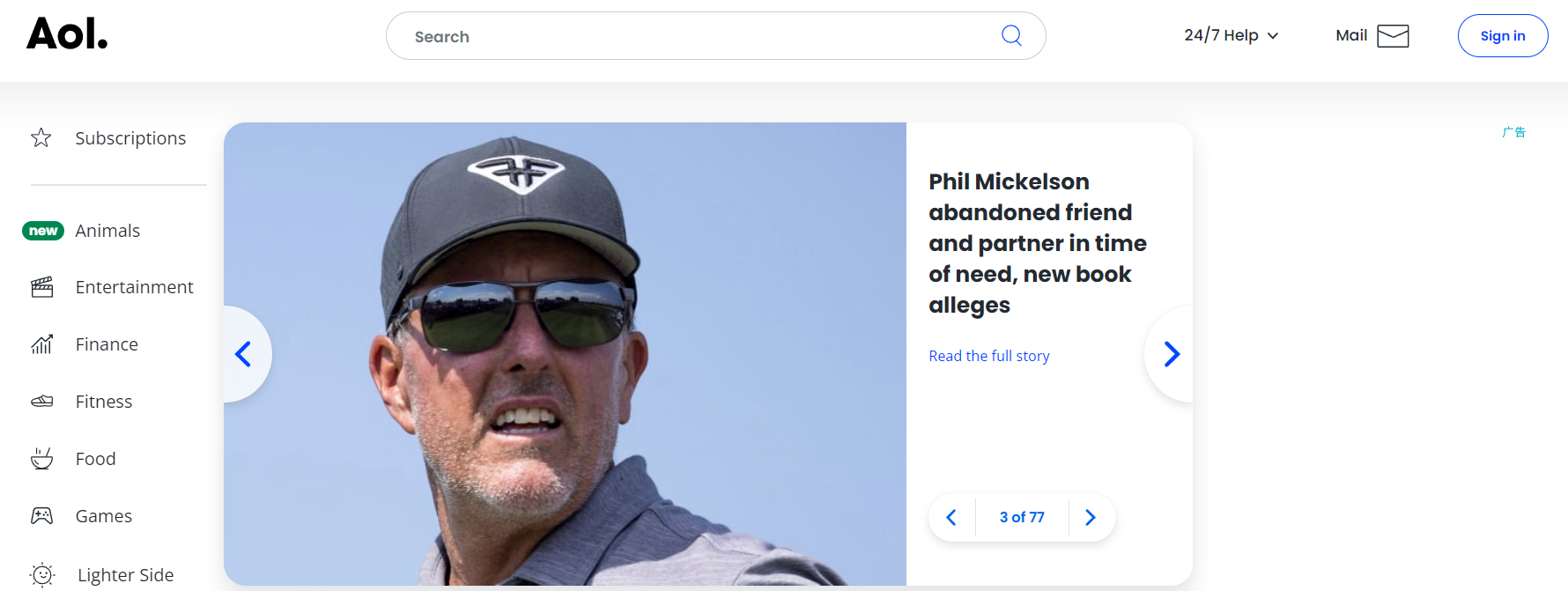This screenshot has width=1568, height=591.
Task: Expand the 24/7 Help dropdown
Action: [x=1231, y=35]
